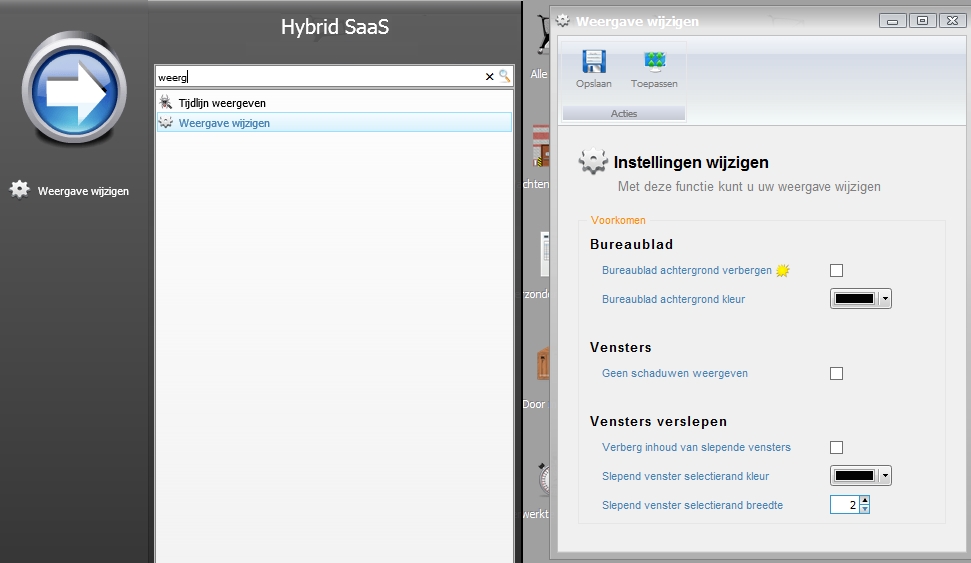Open Bureaublad achtergrond kleur dropdown arrow
The image size is (971, 563).
point(885,299)
